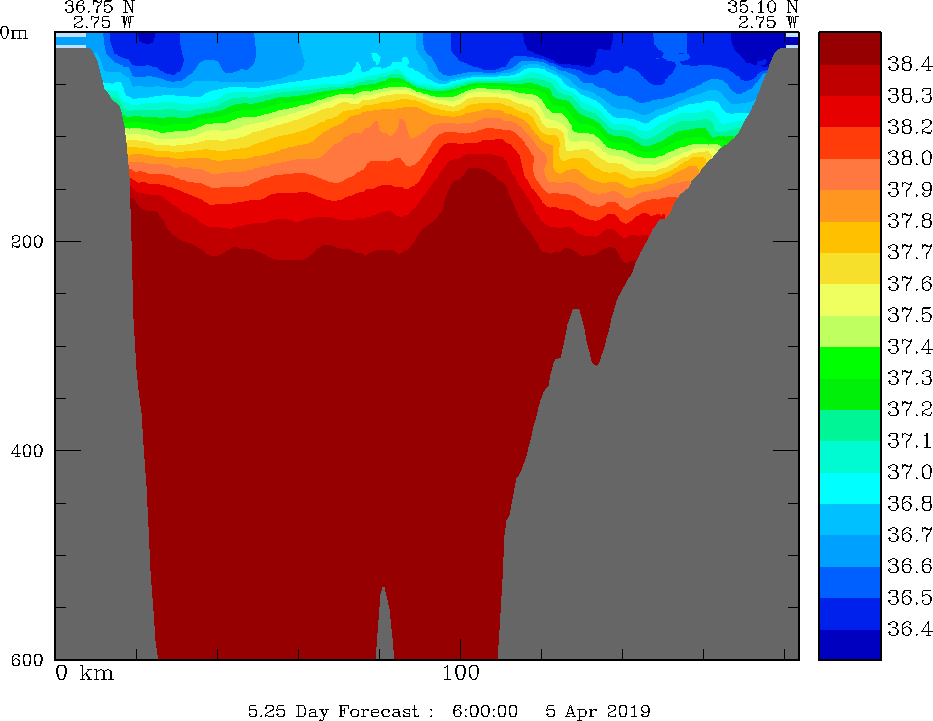The image size is (933, 721).
Task: Click the 600 depth axis label
Action: click(27, 660)
